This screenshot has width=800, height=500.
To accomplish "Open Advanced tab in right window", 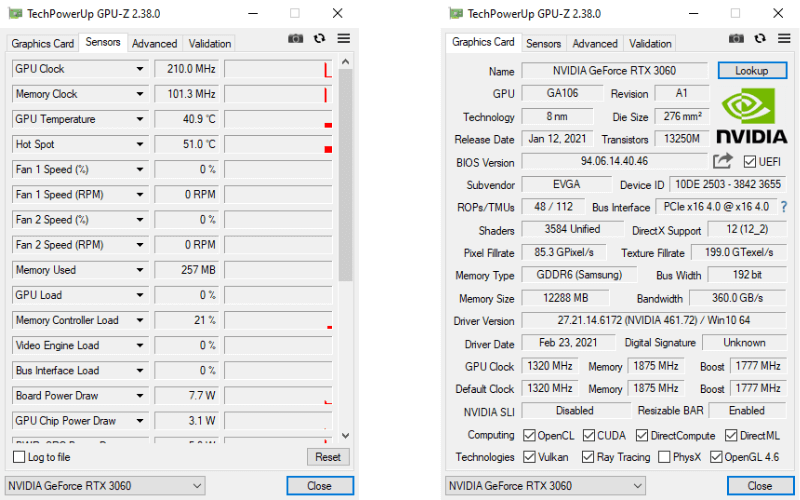I will click(595, 43).
